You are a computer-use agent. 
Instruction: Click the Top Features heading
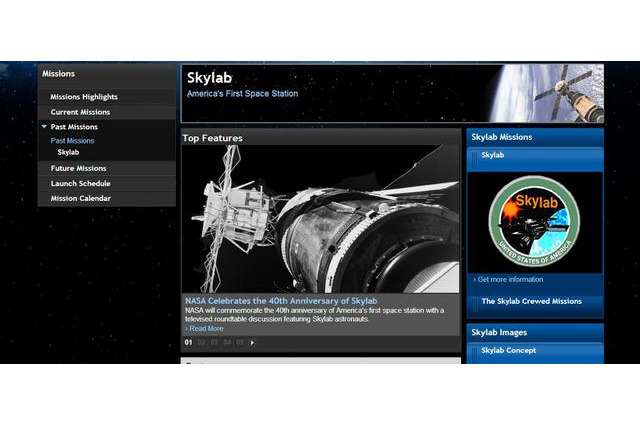click(212, 138)
